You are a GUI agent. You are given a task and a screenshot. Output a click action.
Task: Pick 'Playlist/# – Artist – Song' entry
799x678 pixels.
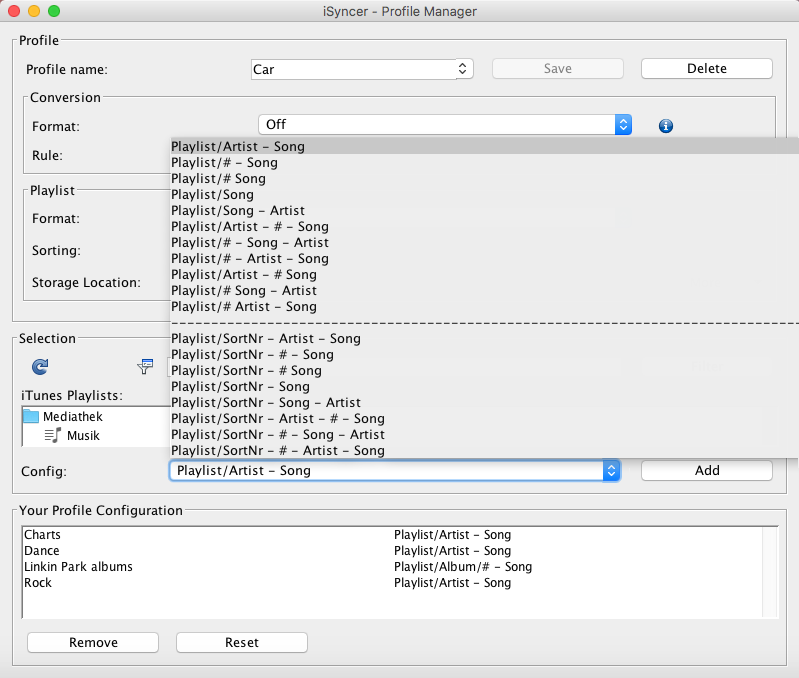tap(484, 258)
